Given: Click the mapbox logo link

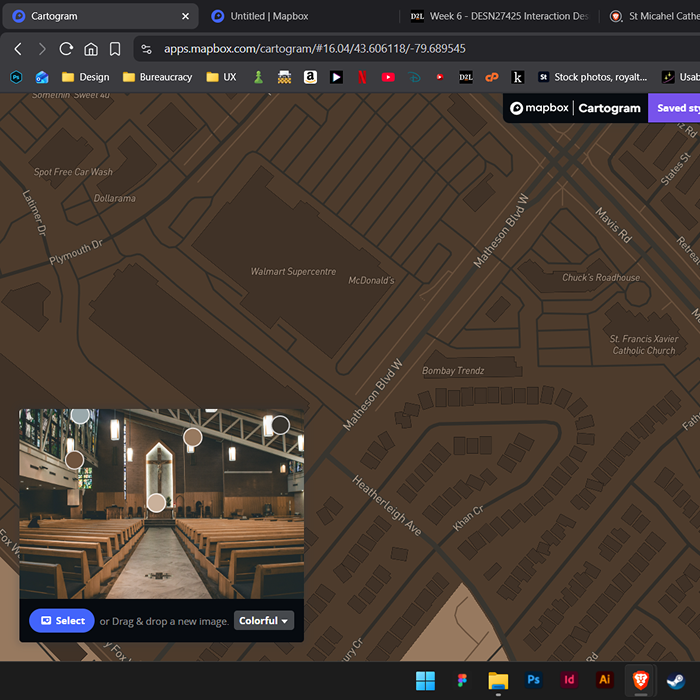Looking at the screenshot, I should coord(539,108).
